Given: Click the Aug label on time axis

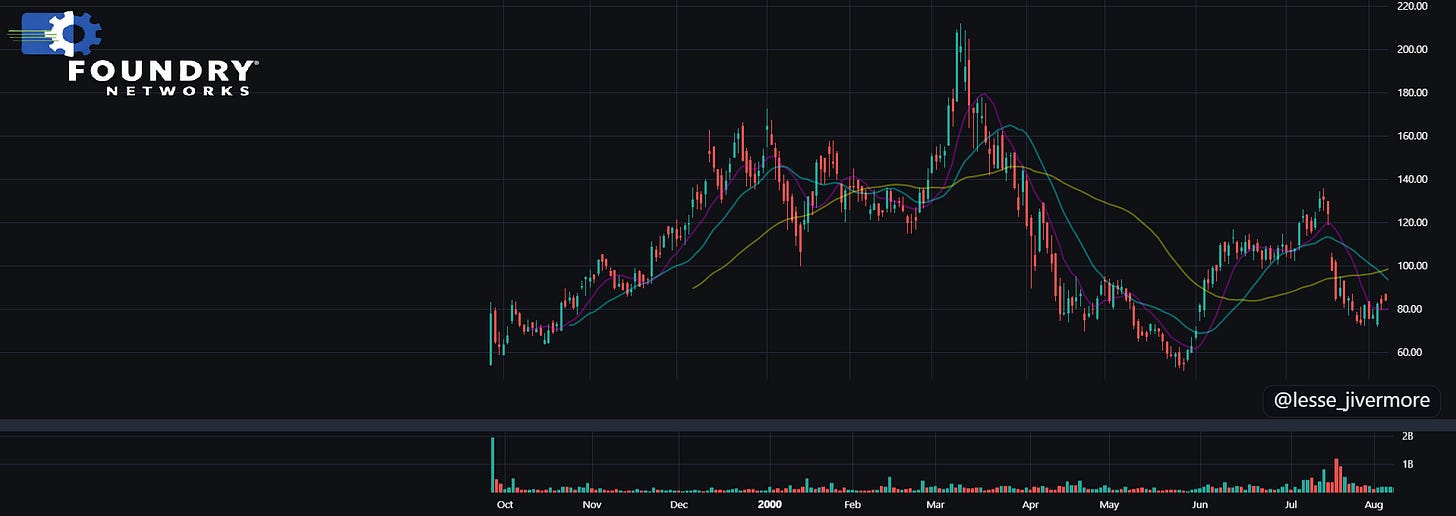Looking at the screenshot, I should pos(1374,505).
